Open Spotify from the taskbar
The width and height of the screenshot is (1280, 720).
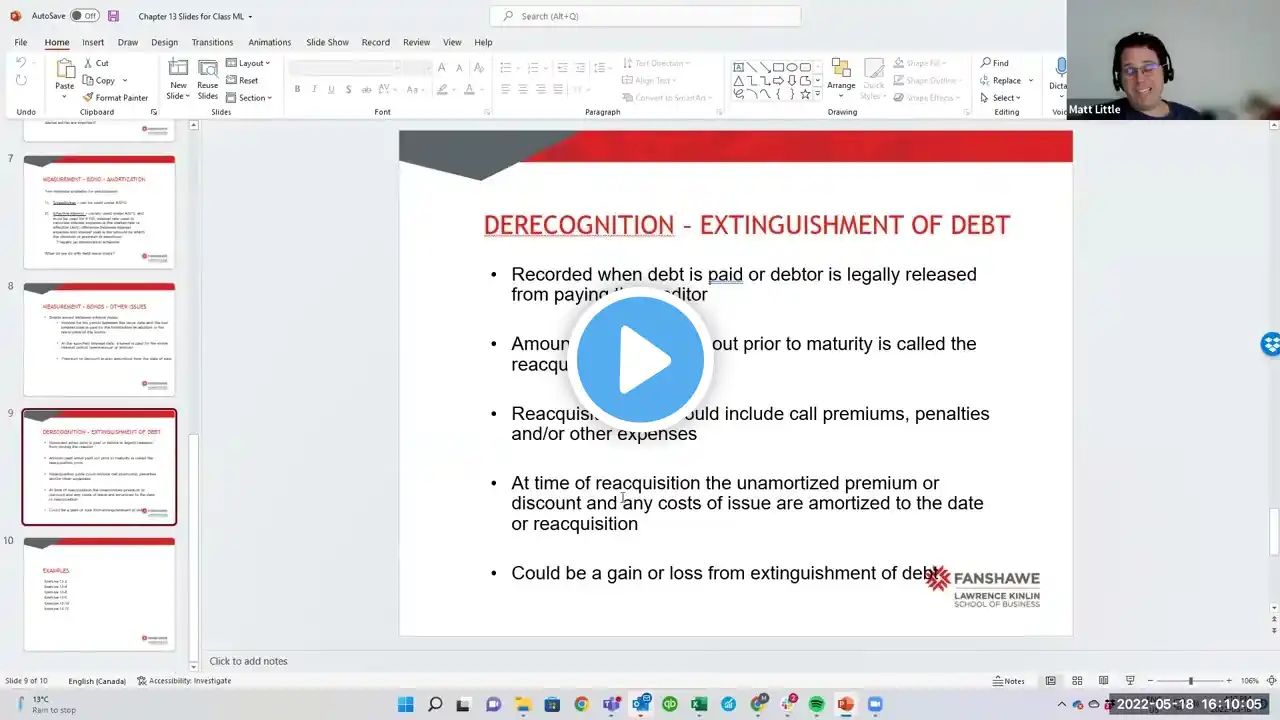[x=816, y=705]
